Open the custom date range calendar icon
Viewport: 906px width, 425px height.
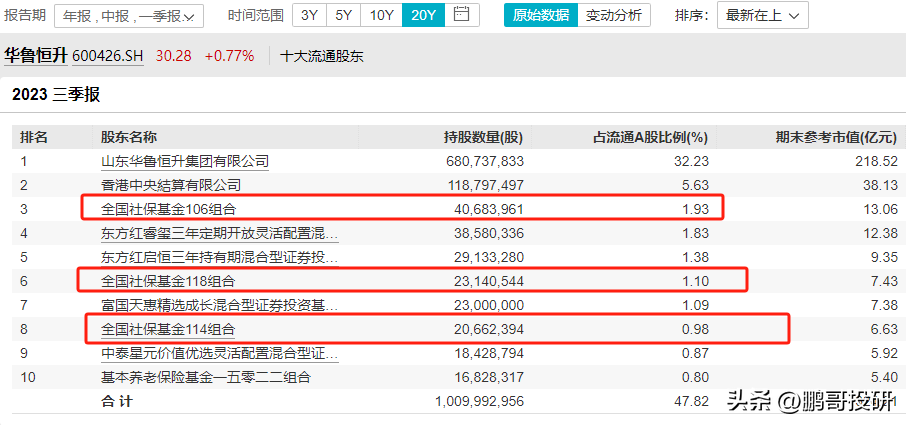click(x=461, y=15)
